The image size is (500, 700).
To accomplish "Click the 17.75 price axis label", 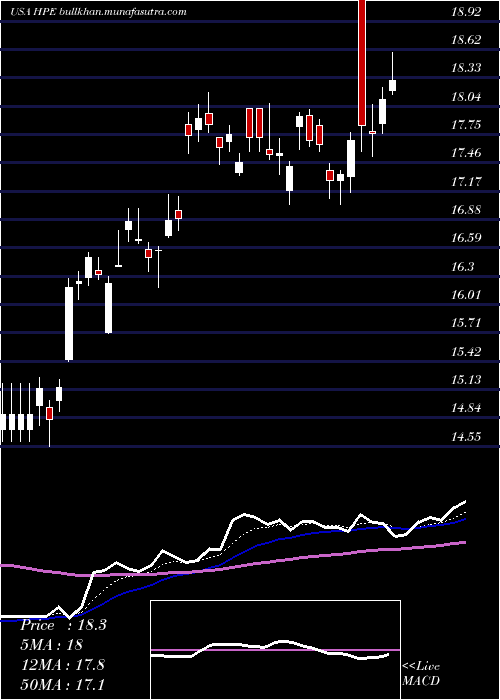I will [x=466, y=125].
